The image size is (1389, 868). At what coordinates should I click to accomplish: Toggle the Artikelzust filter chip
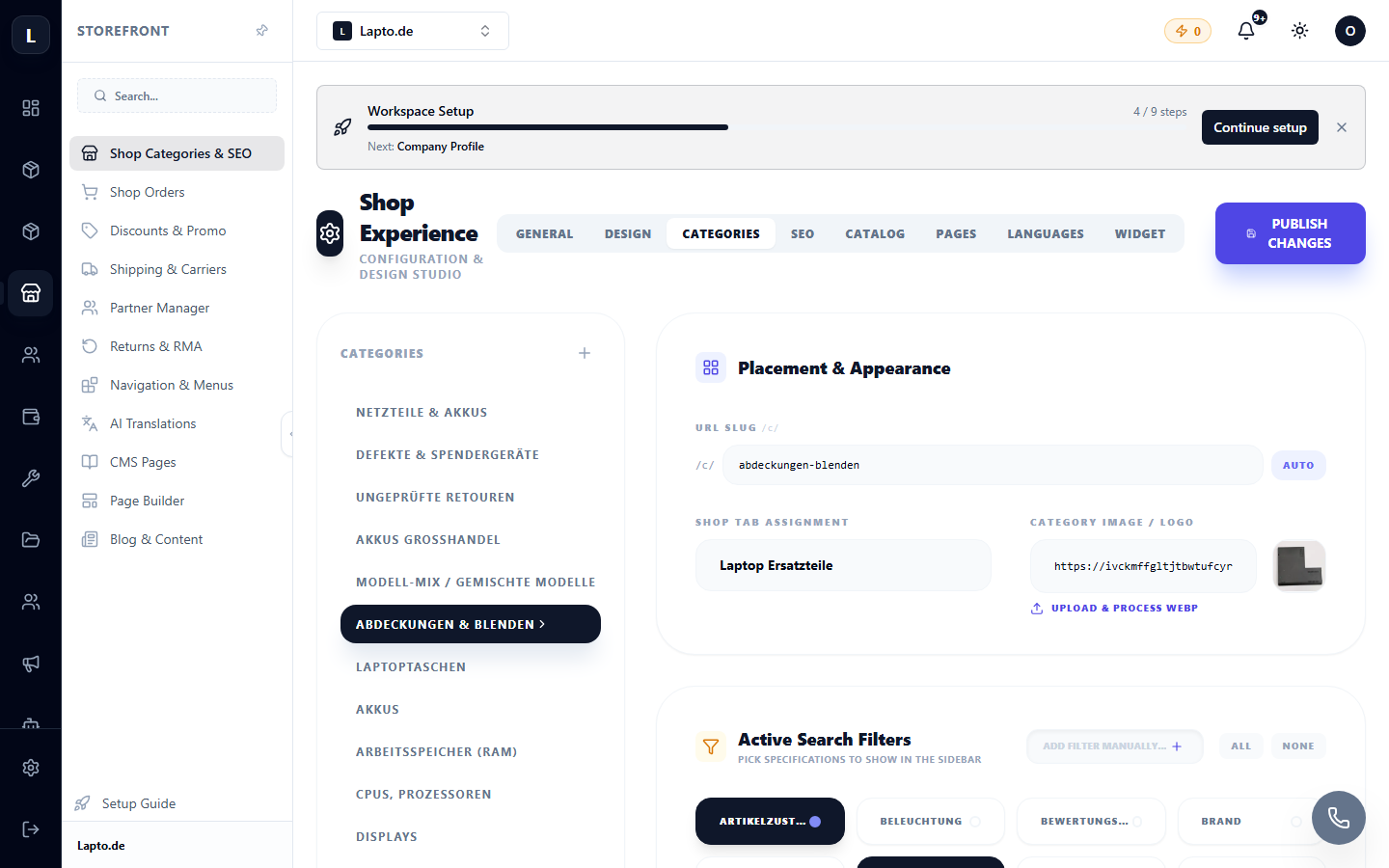point(770,821)
